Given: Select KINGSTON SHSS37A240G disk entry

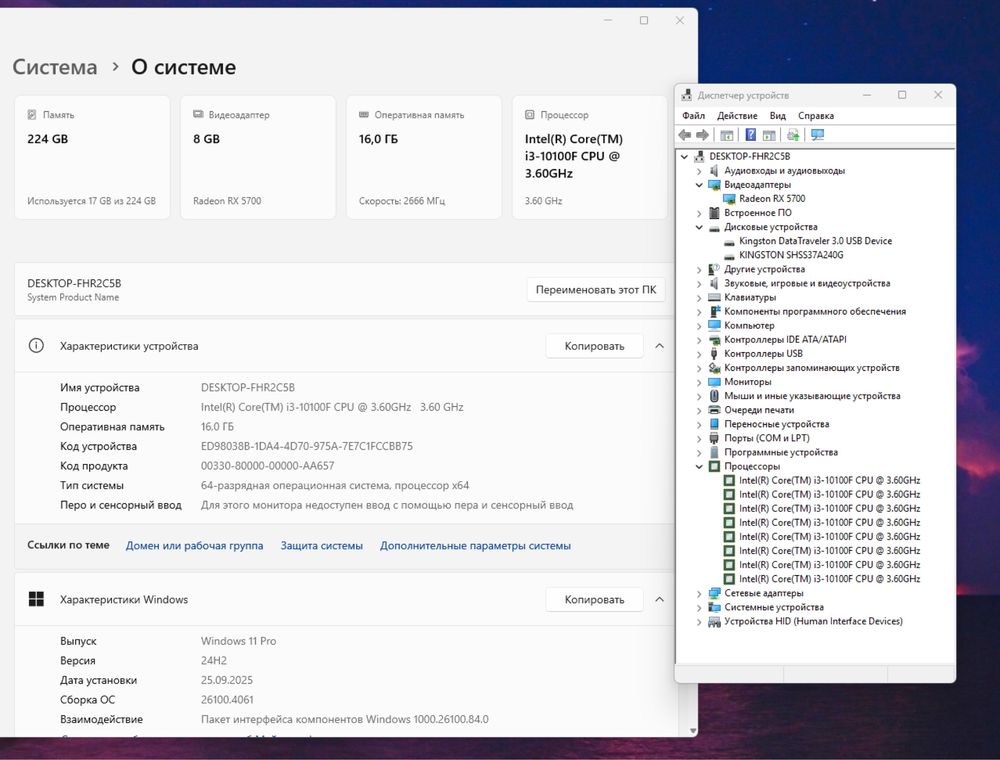Looking at the screenshot, I should tap(791, 255).
